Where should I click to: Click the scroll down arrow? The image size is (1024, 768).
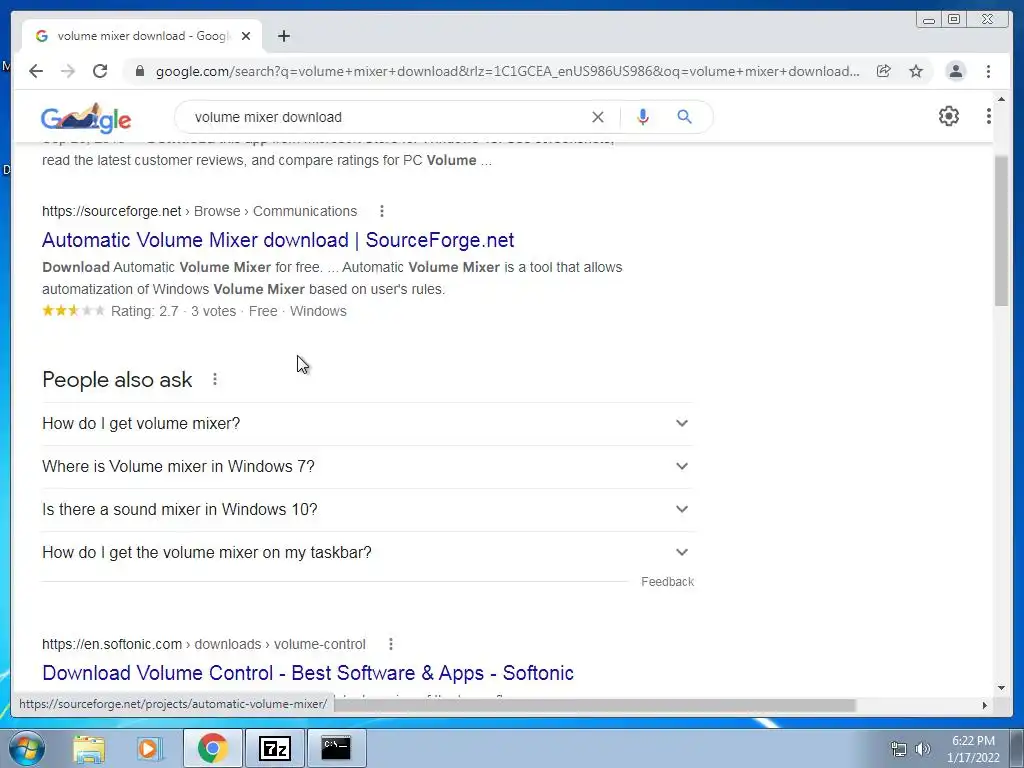1001,688
